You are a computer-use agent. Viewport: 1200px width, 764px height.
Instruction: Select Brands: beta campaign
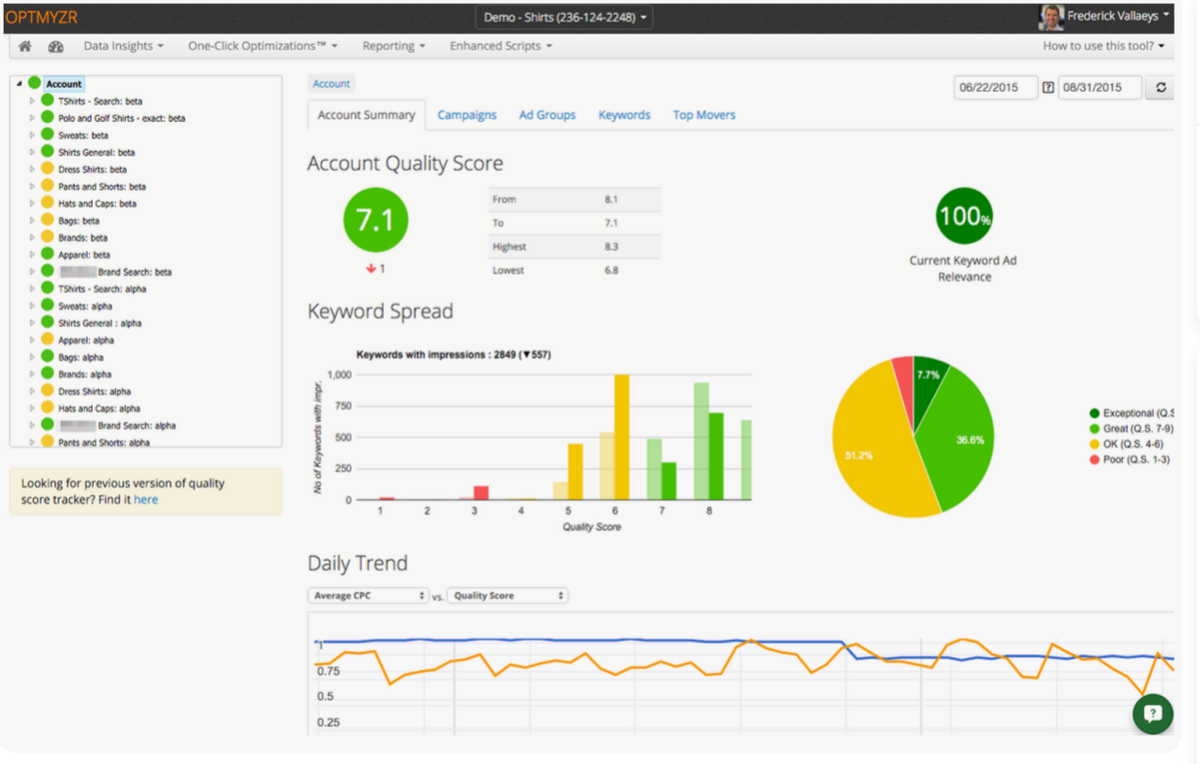(x=82, y=238)
